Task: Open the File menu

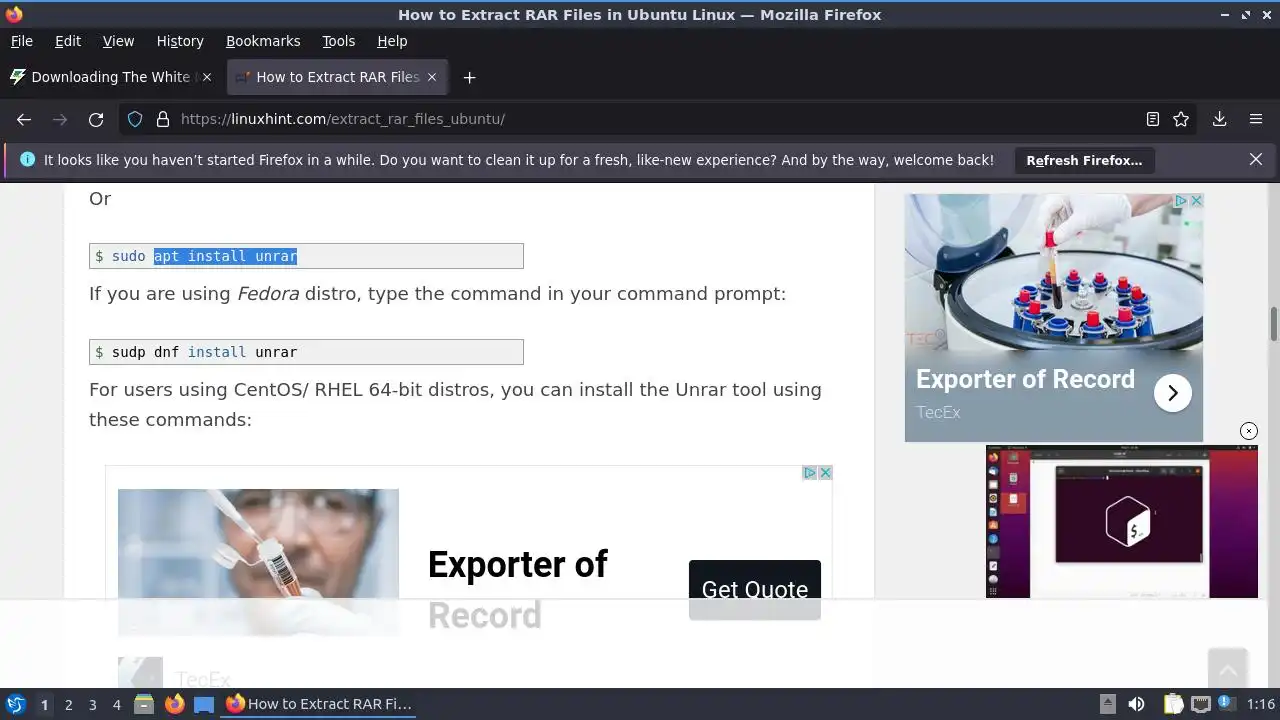Action: pos(22,41)
